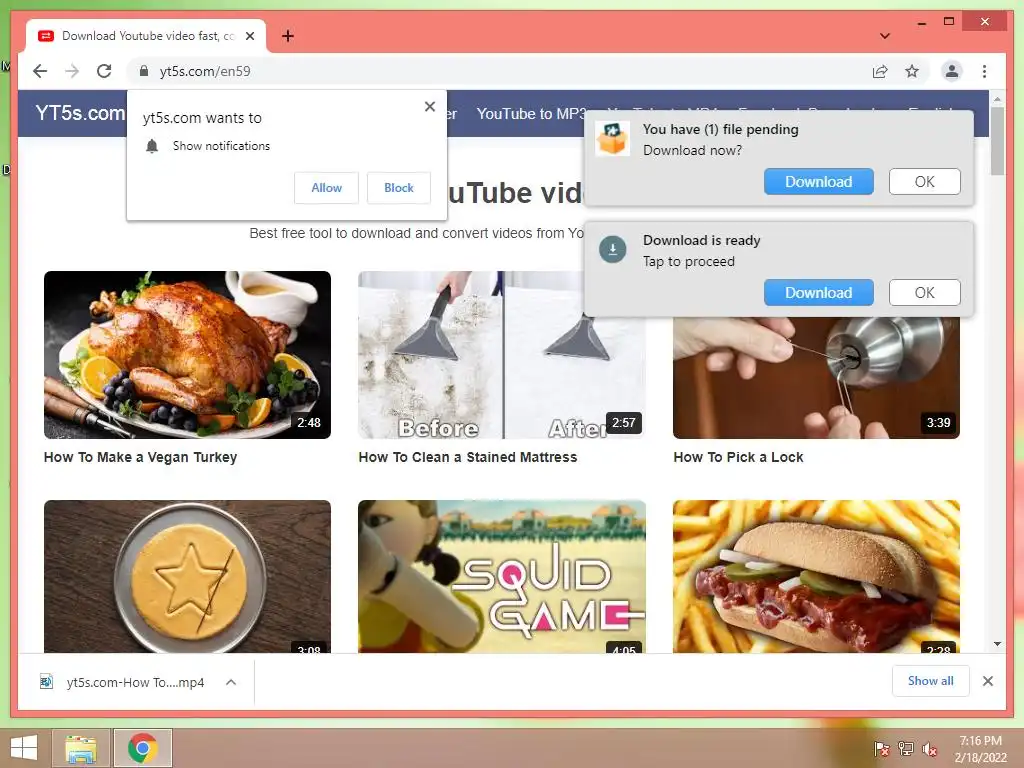Close the Download Youtube video tab
This screenshot has width=1024, height=768.
coord(249,36)
